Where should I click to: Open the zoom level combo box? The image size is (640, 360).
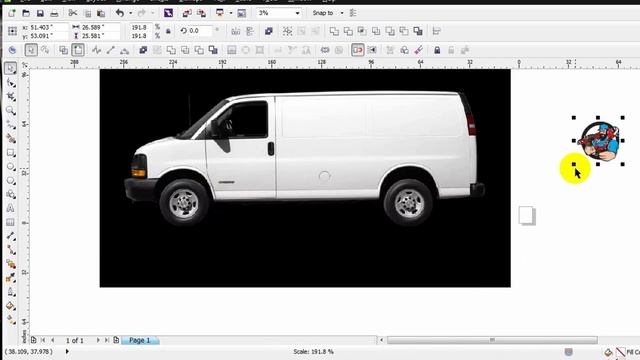coord(279,13)
